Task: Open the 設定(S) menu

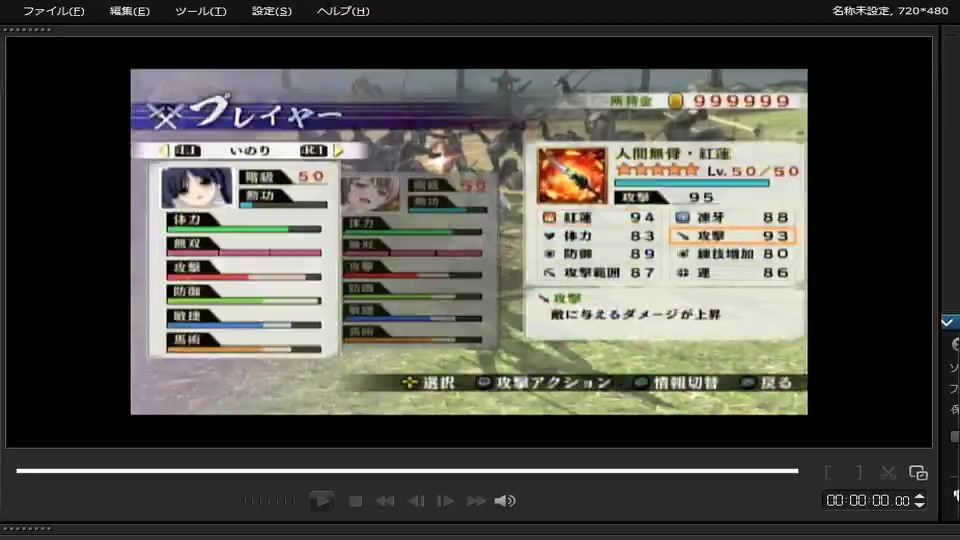Action: 271,11
